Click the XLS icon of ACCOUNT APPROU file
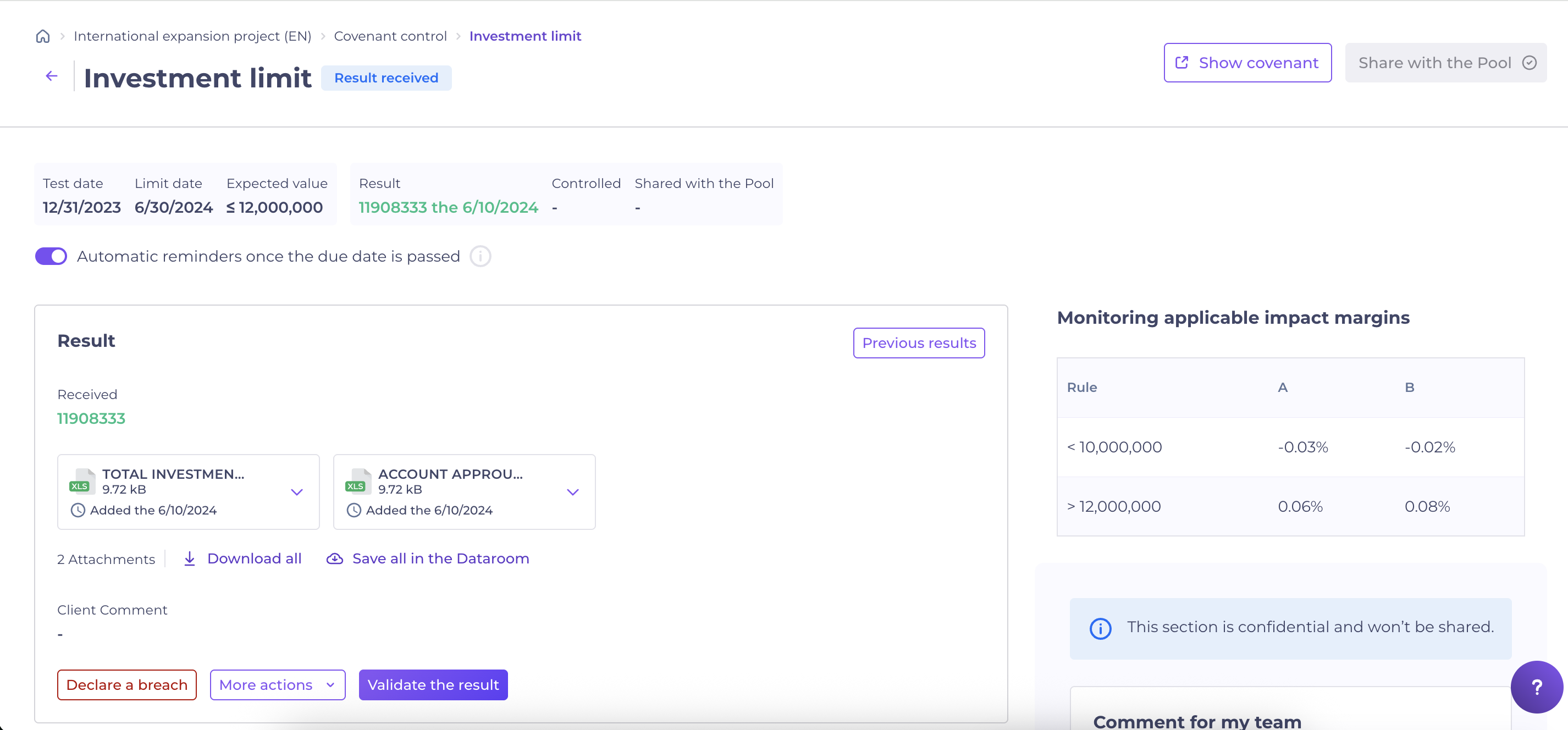The image size is (1568, 730). pyautogui.click(x=358, y=481)
